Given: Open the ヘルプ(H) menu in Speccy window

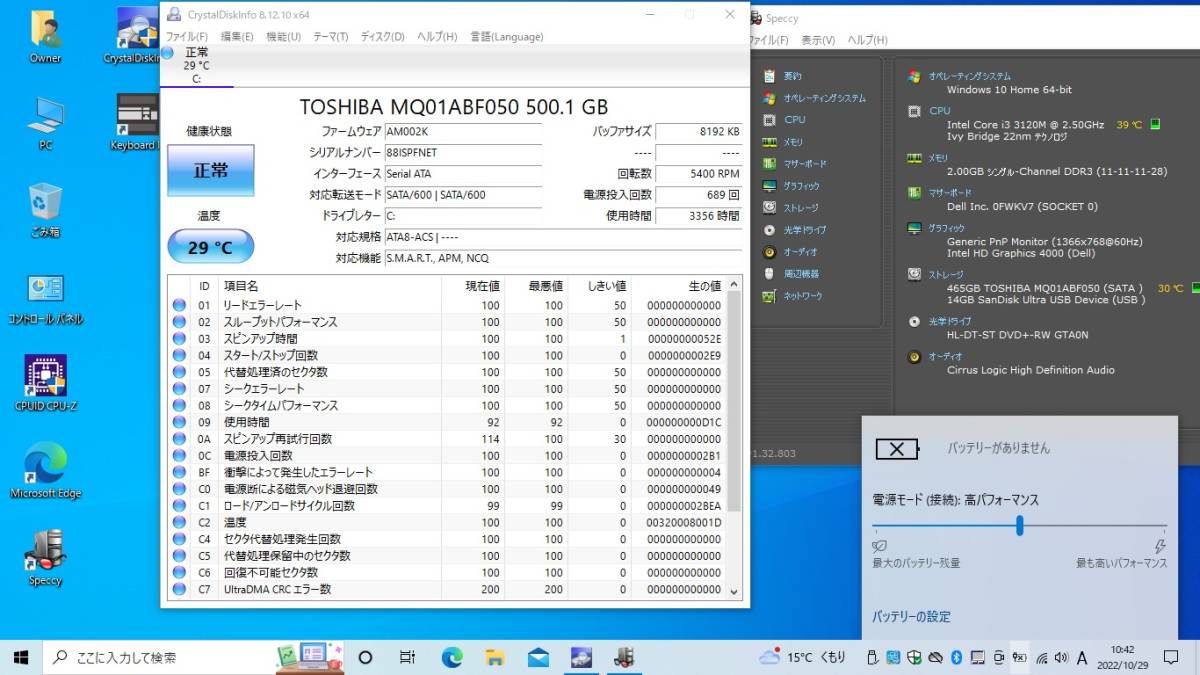Looking at the screenshot, I should pyautogui.click(x=868, y=40).
